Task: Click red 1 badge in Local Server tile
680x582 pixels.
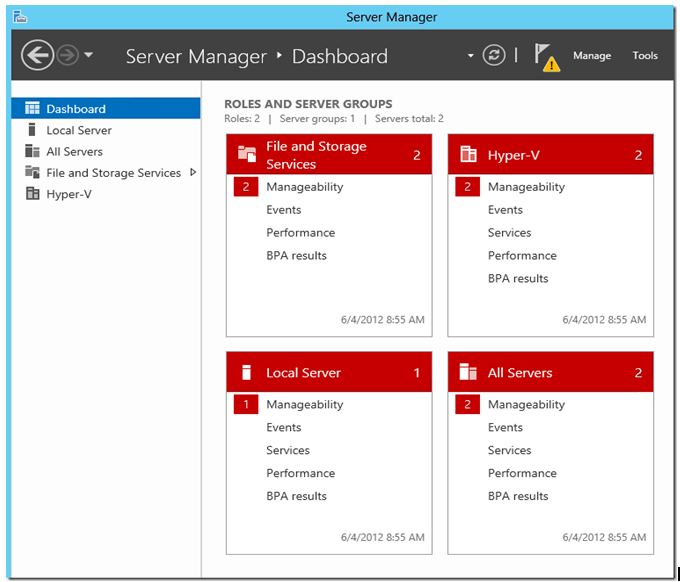Action: click(246, 405)
